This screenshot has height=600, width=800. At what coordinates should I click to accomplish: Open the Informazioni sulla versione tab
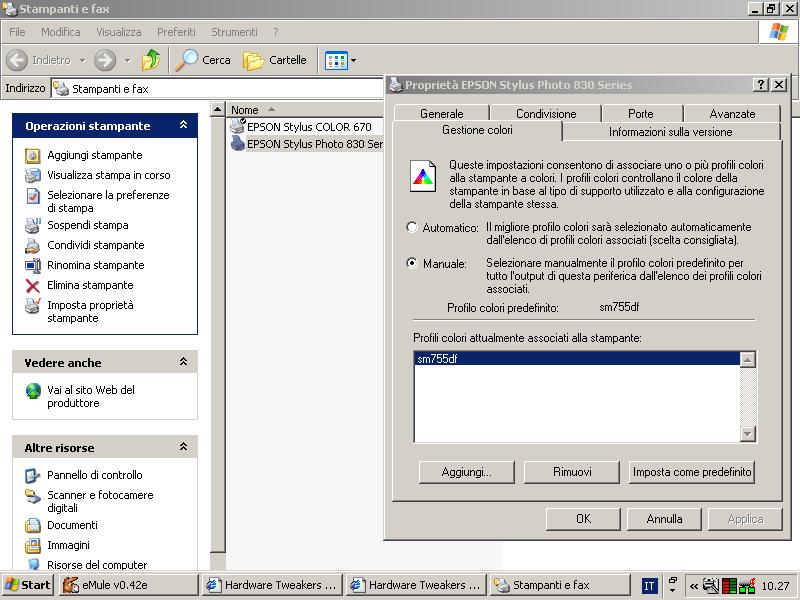coord(670,132)
